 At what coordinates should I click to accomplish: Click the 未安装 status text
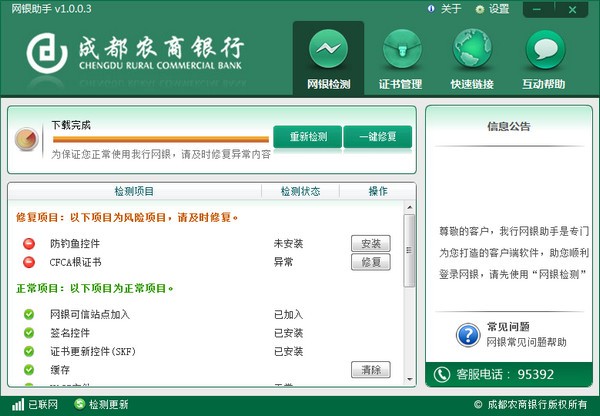[x=289, y=243]
